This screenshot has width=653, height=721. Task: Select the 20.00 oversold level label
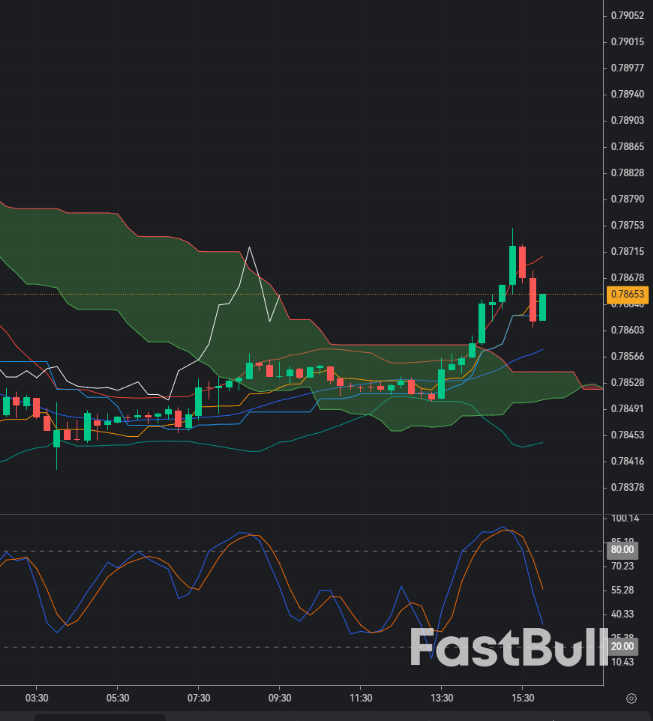[x=623, y=647]
